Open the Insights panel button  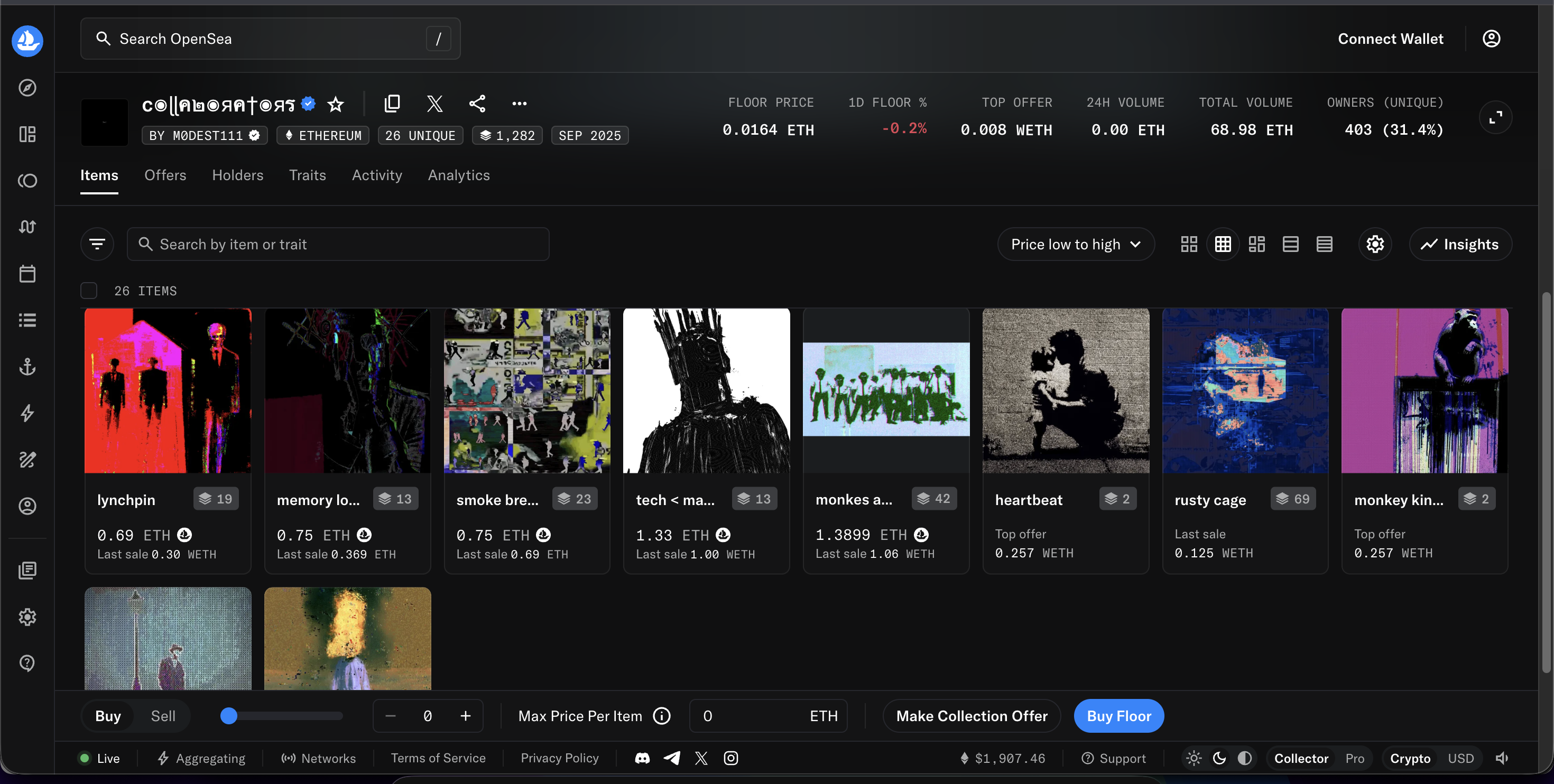coord(1460,244)
